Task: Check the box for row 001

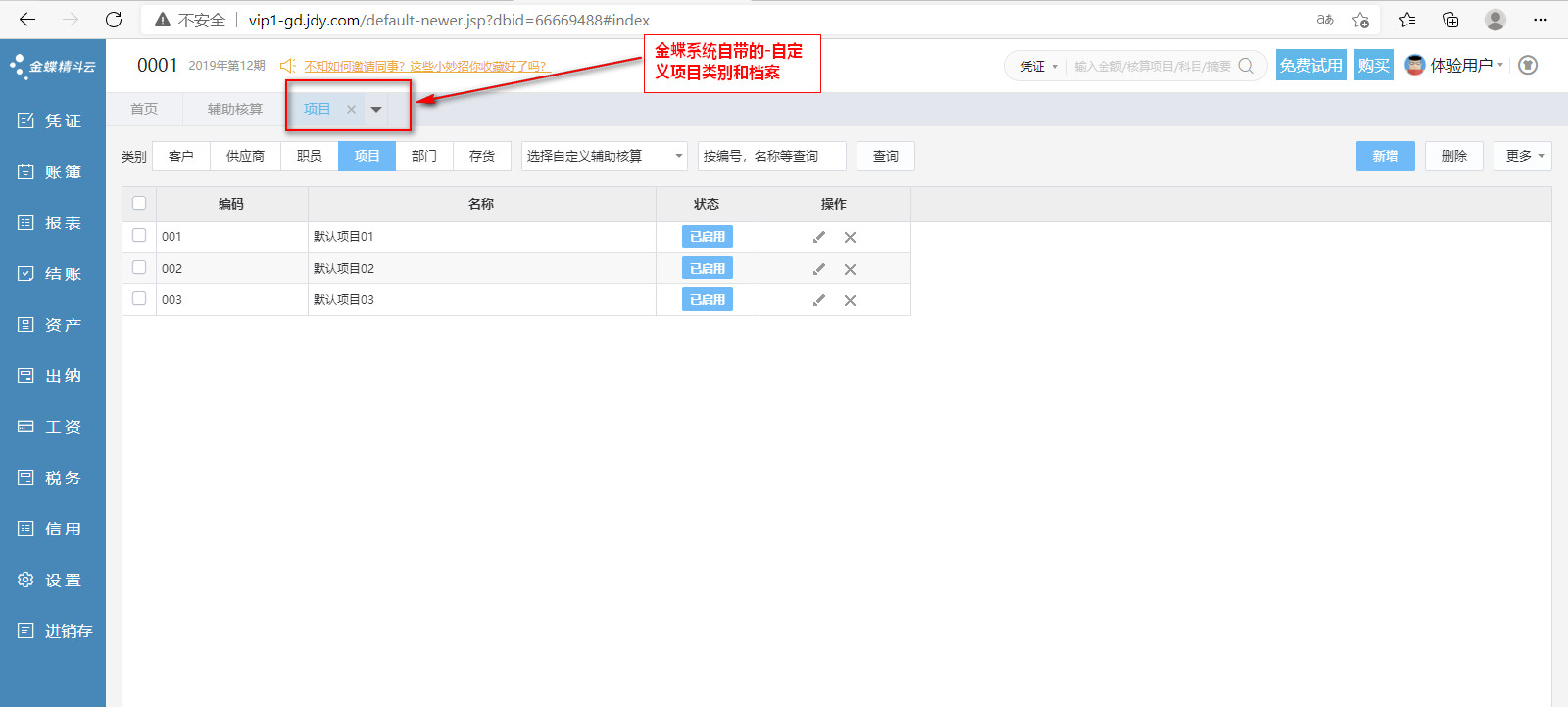Action: (139, 235)
